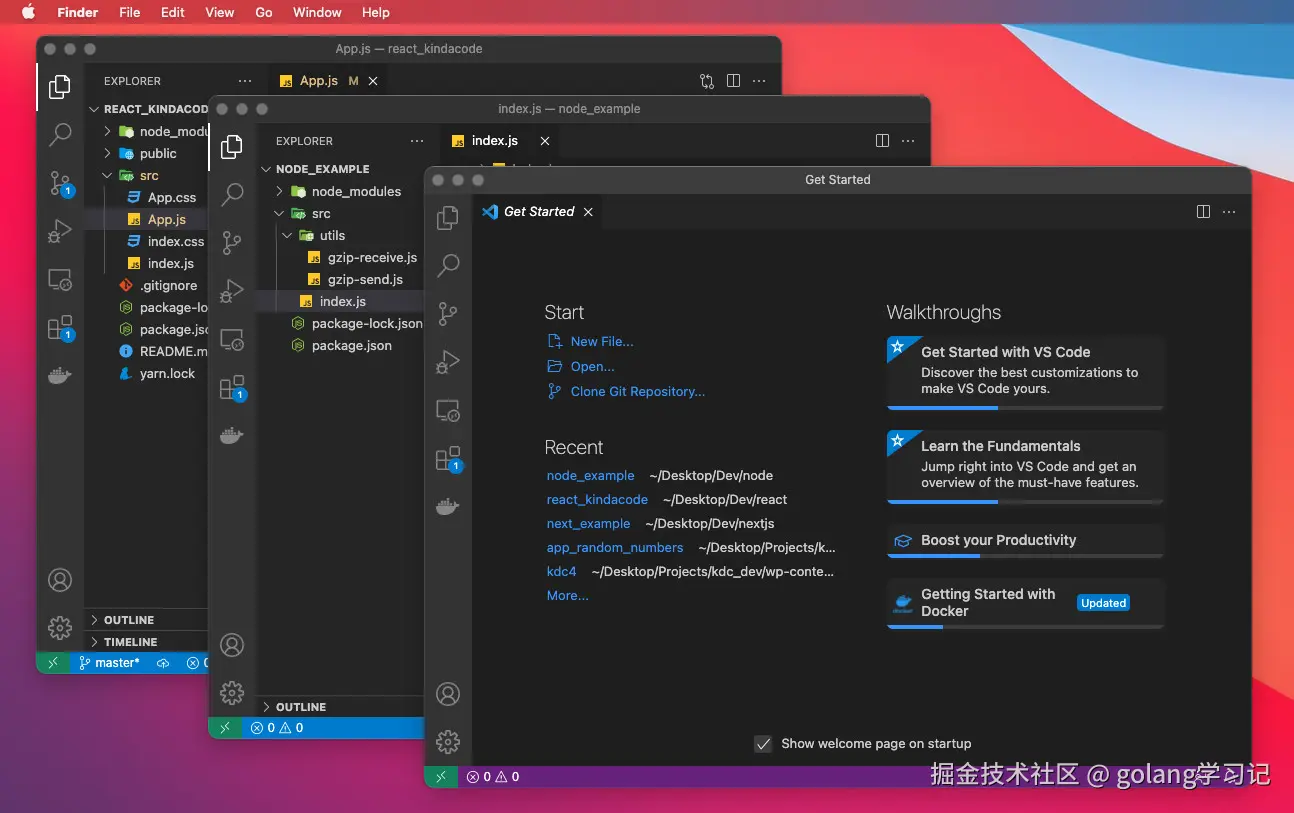Click Open... link under Start
The image size is (1294, 813).
click(x=592, y=366)
